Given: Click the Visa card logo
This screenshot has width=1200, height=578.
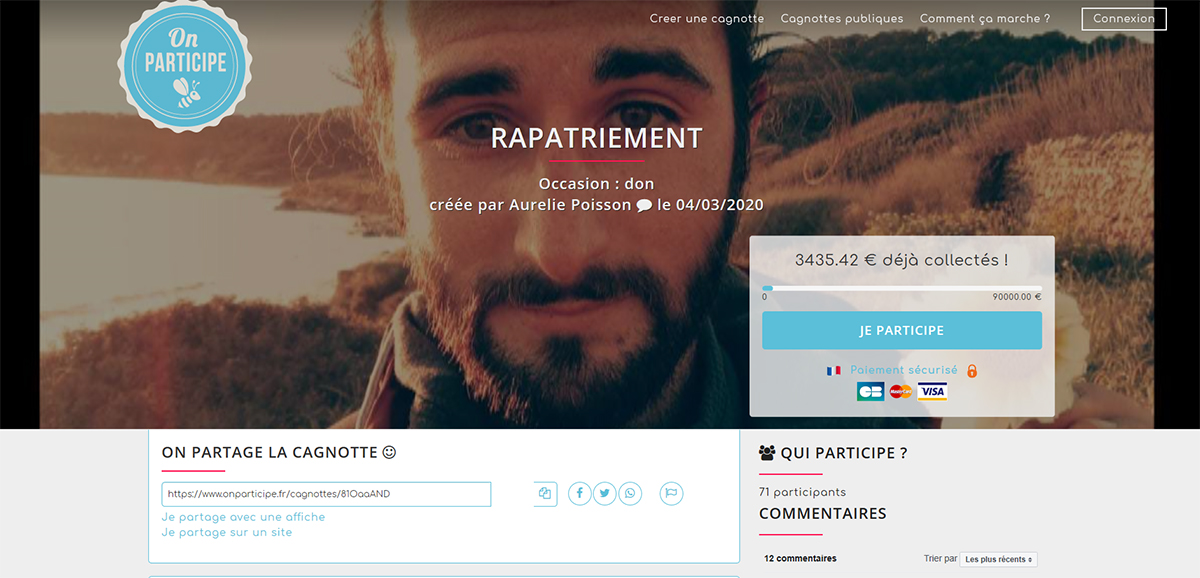Looking at the screenshot, I should (932, 392).
